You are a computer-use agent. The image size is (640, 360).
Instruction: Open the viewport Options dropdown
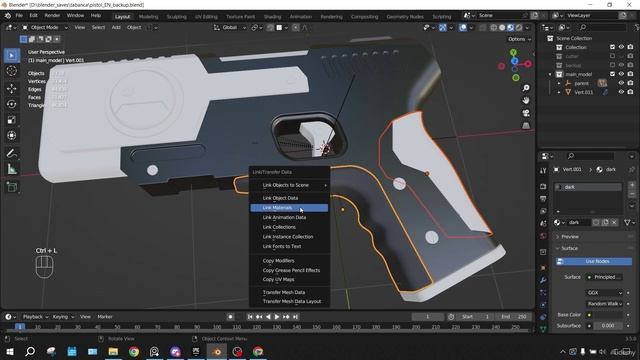coord(519,39)
